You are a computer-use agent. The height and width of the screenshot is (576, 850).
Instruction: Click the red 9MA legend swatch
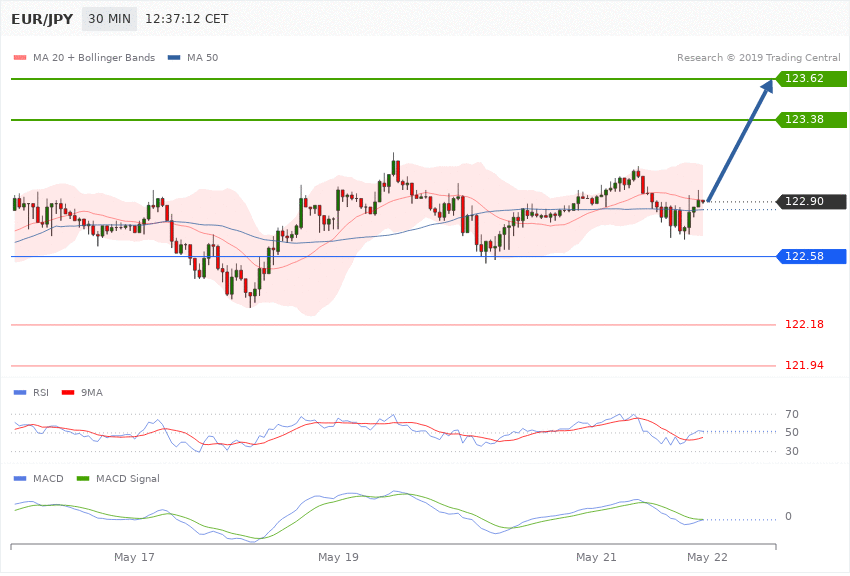pyautogui.click(x=68, y=392)
